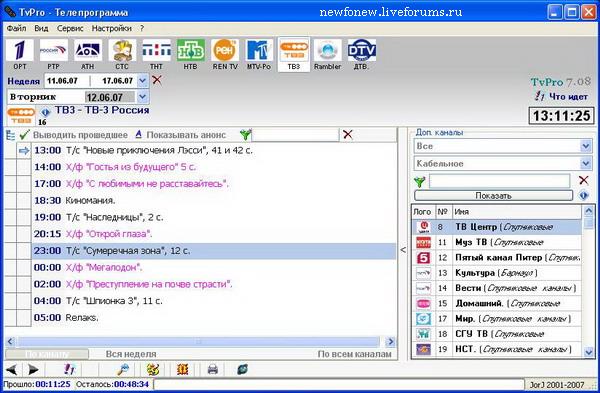Image resolution: width=600 pixels, height=393 pixels.
Task: Switch to 'Вся неделя' tab
Action: point(131,354)
